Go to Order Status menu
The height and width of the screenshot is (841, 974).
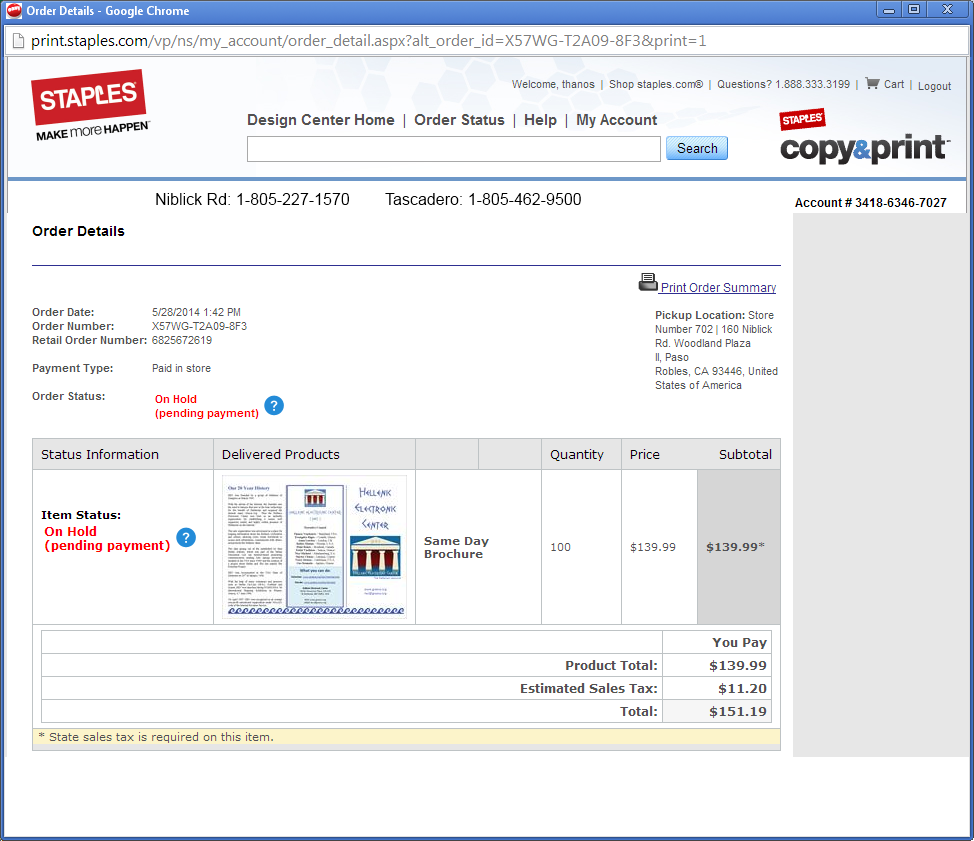click(x=459, y=120)
